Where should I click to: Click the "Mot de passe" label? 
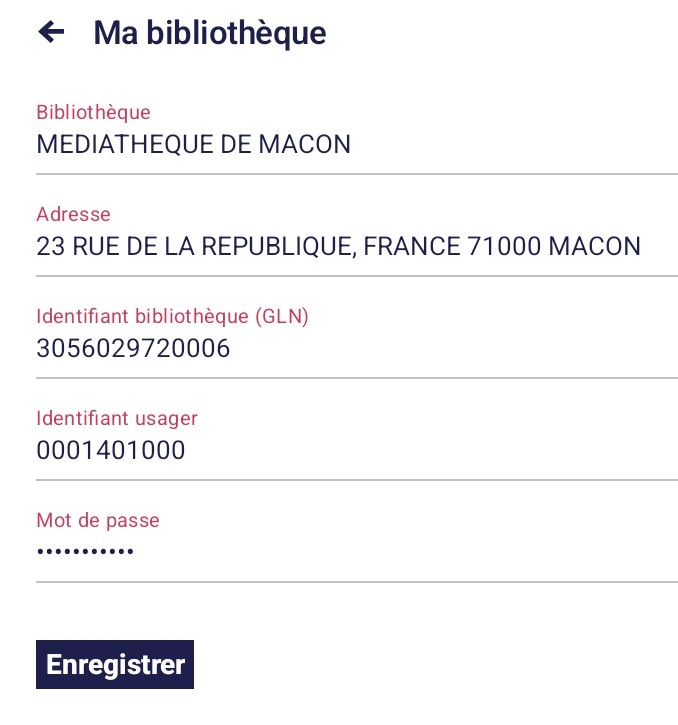(98, 520)
